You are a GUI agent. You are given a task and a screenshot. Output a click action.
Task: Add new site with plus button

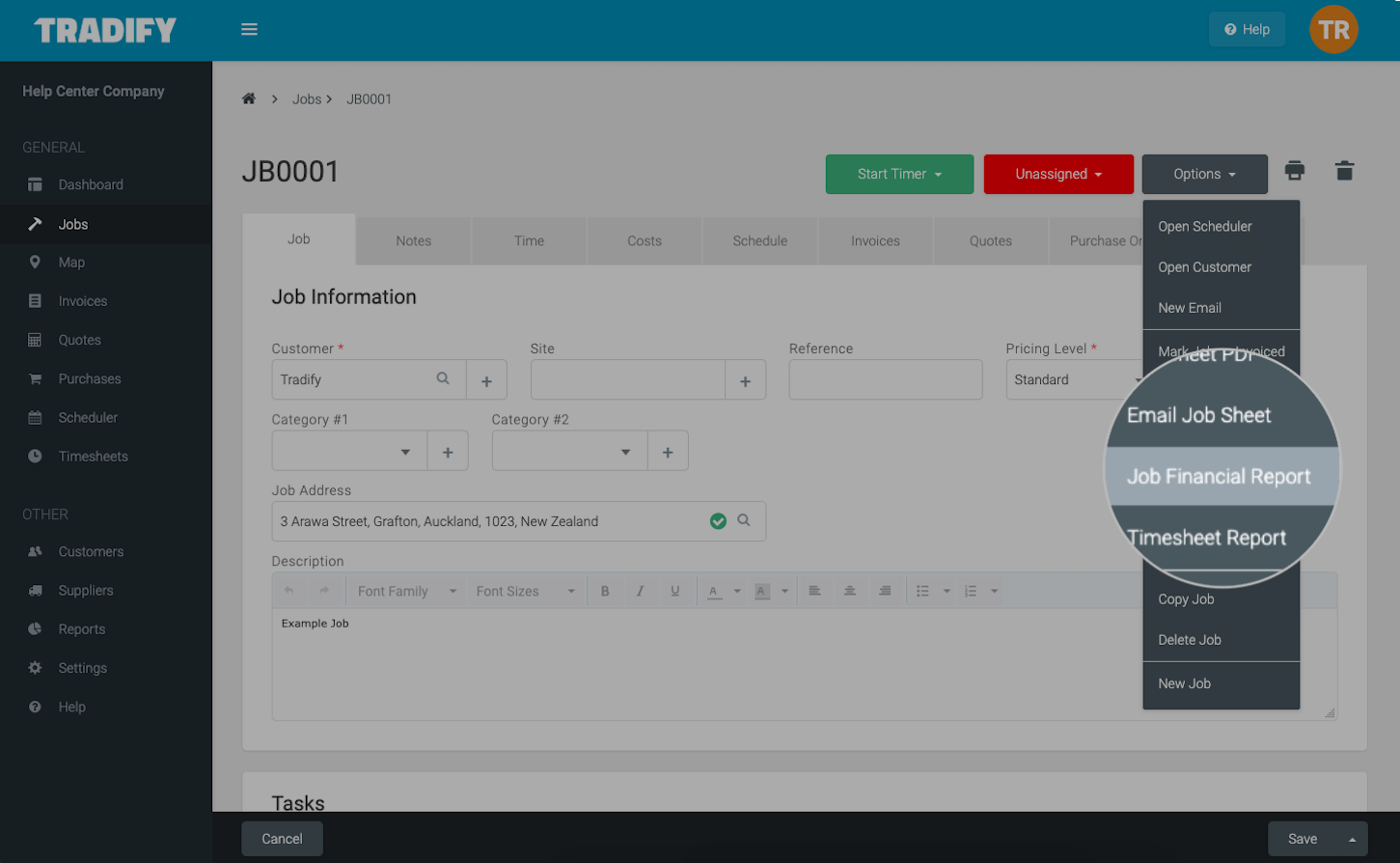pyautogui.click(x=745, y=380)
